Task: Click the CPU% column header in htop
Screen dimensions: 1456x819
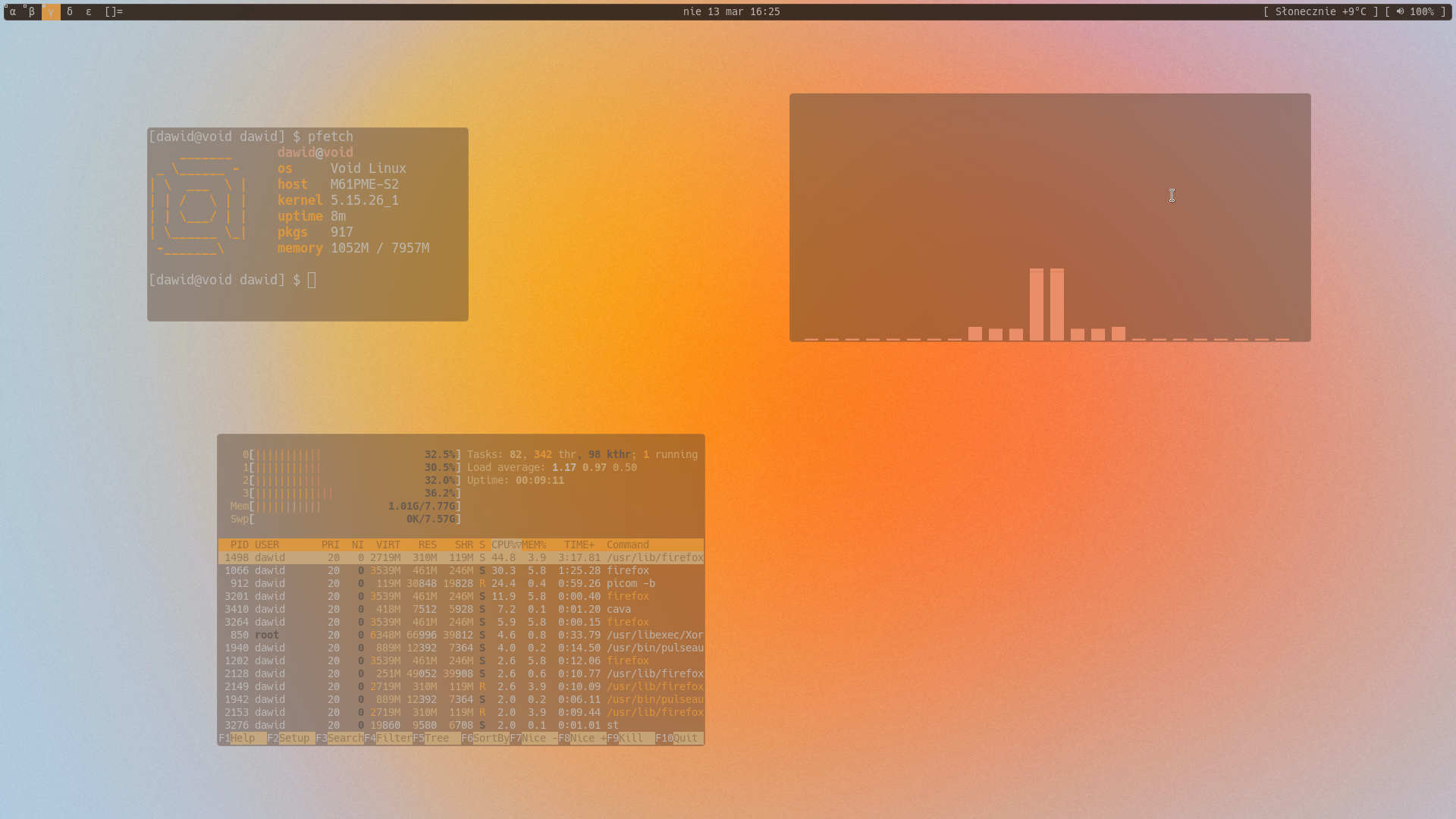Action: 506,544
